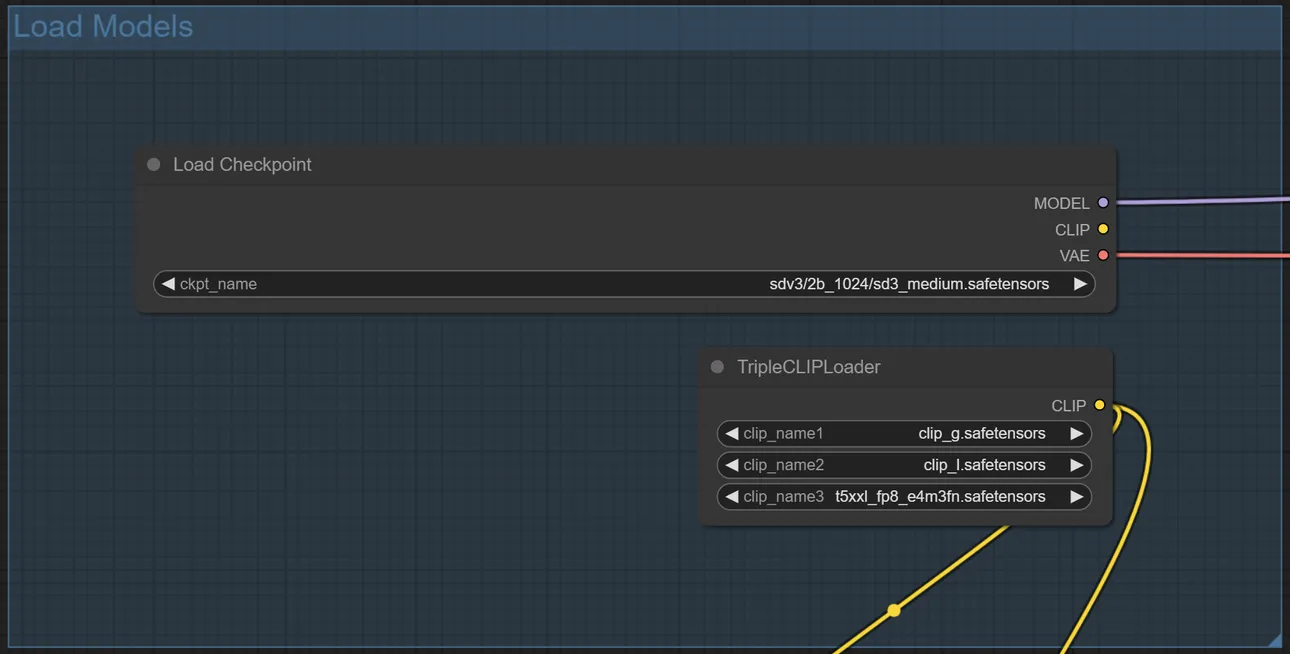1290x654 pixels.
Task: Open the clip_l.safetensors dropdown
Action: tap(904, 465)
